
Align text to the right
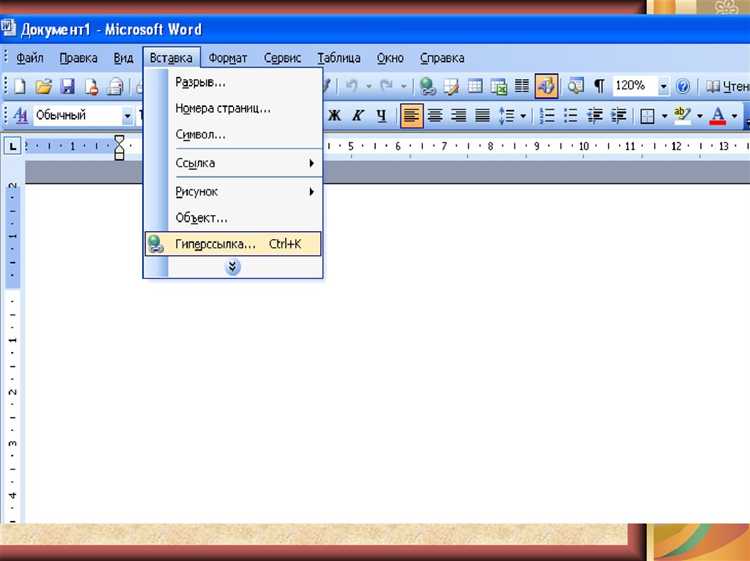pyautogui.click(x=458, y=115)
